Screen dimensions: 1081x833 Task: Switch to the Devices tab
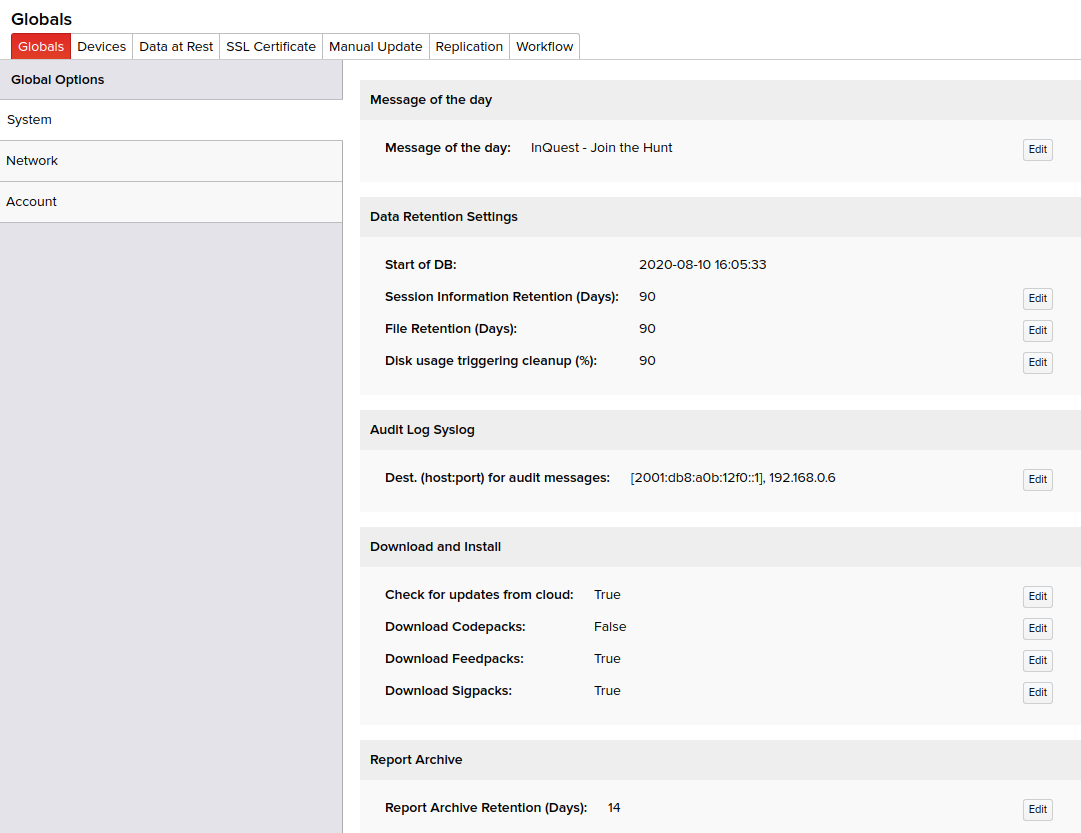click(x=101, y=47)
